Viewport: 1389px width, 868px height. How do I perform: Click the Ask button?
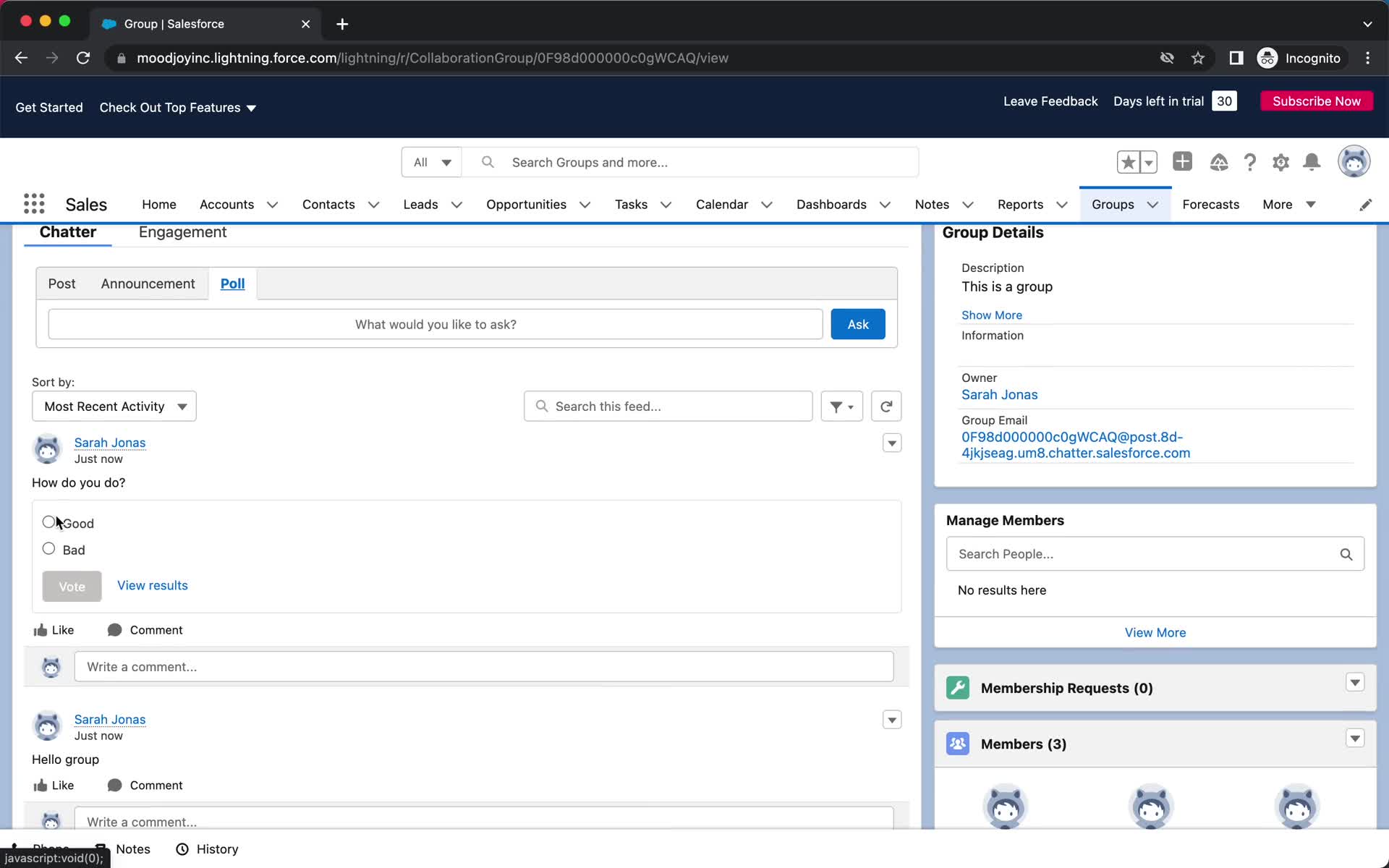click(858, 324)
